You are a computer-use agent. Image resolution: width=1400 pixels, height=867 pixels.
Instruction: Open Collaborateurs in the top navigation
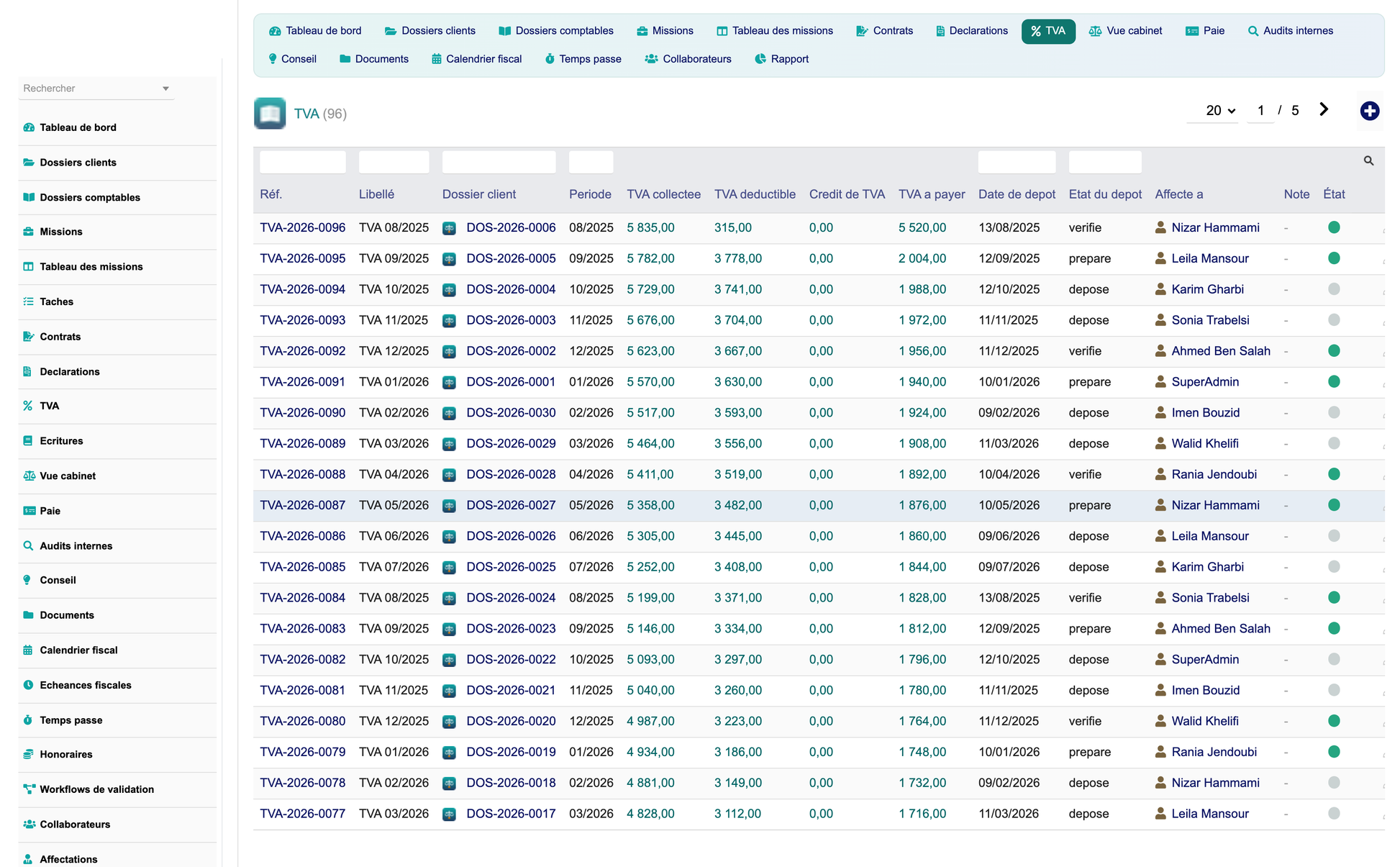click(688, 59)
